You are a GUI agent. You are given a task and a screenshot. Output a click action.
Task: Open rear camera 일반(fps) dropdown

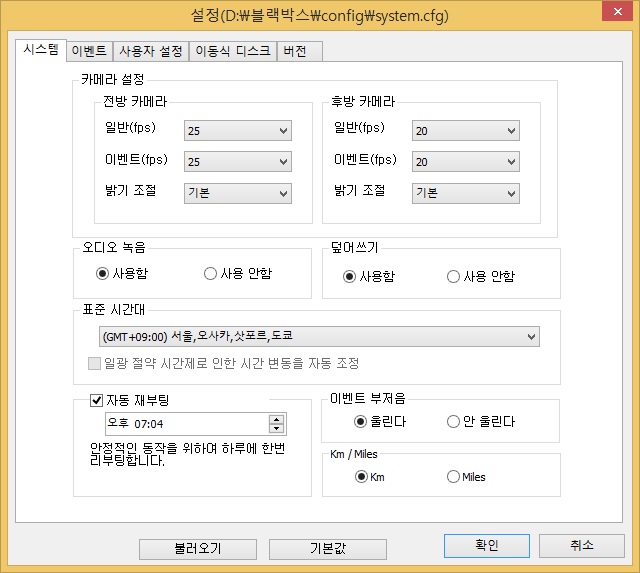click(x=466, y=131)
